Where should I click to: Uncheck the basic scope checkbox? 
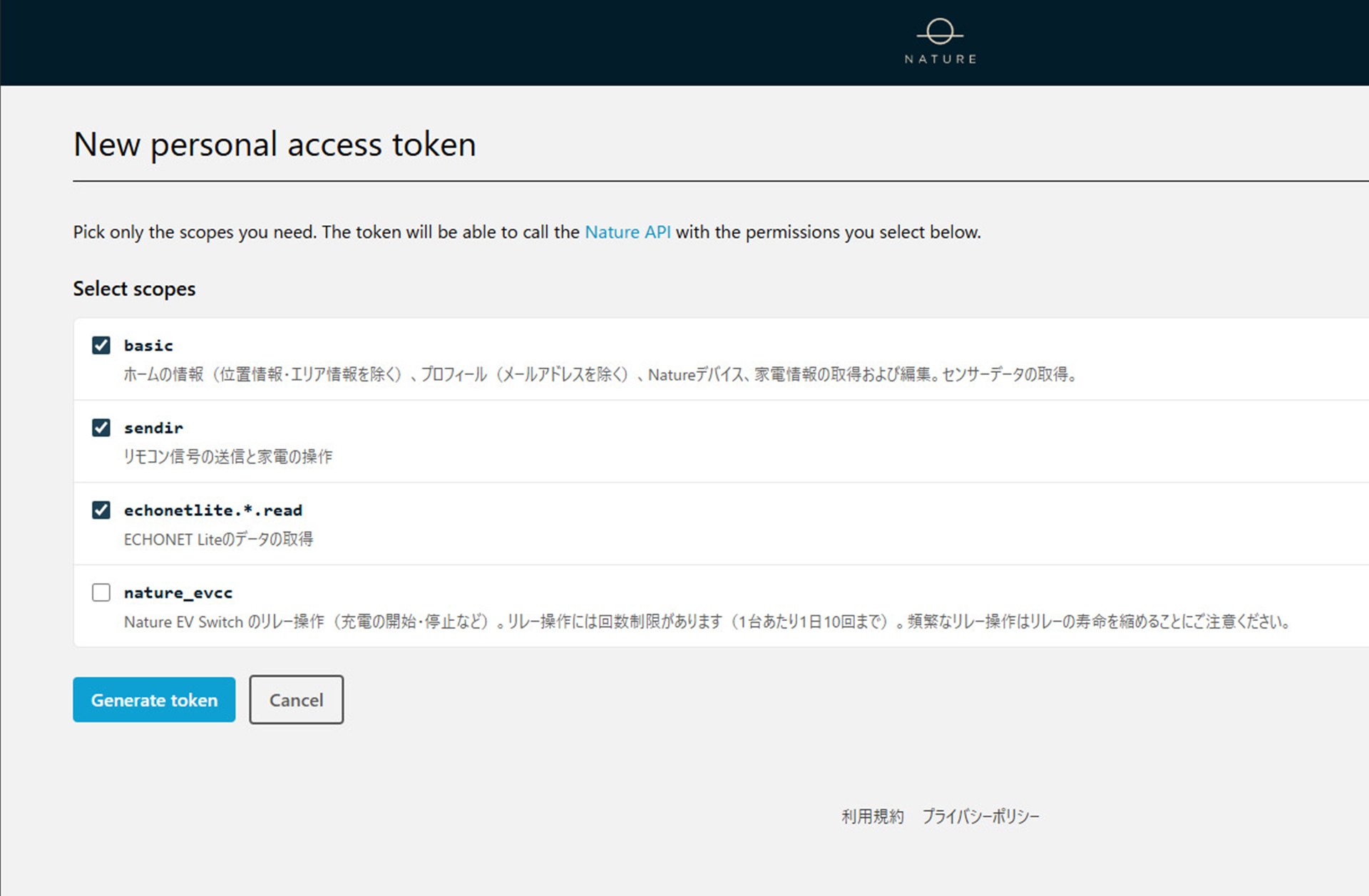(x=101, y=346)
